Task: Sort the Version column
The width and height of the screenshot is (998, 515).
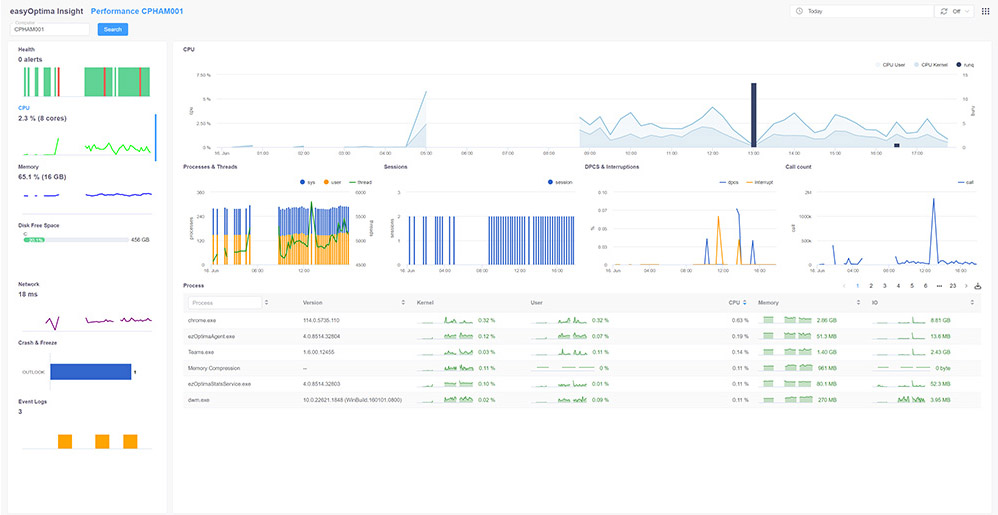Action: (403, 302)
